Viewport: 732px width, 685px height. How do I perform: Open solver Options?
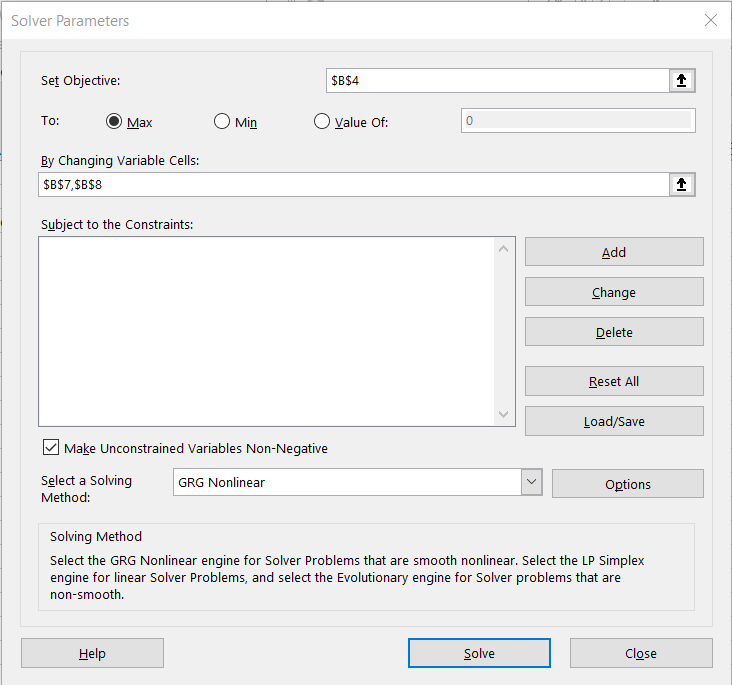click(x=627, y=484)
